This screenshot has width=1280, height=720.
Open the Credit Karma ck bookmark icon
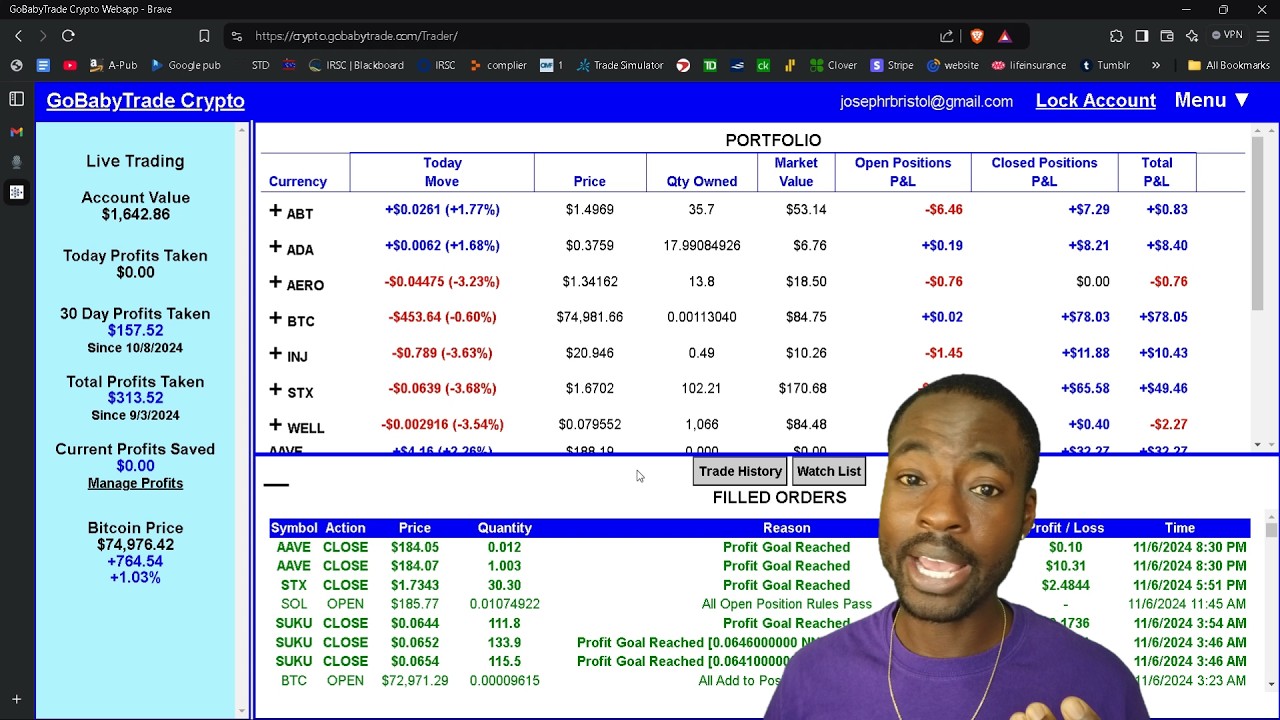[763, 65]
